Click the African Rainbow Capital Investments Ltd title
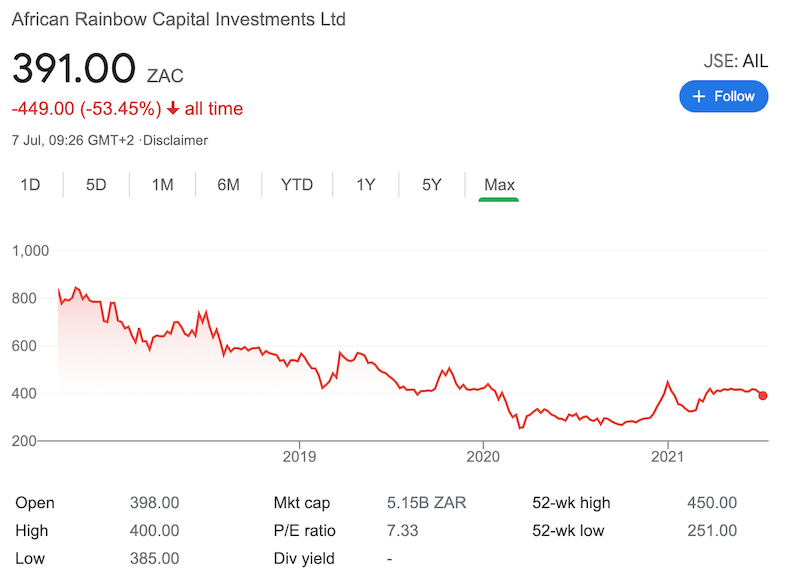The image size is (800, 586). tap(179, 19)
